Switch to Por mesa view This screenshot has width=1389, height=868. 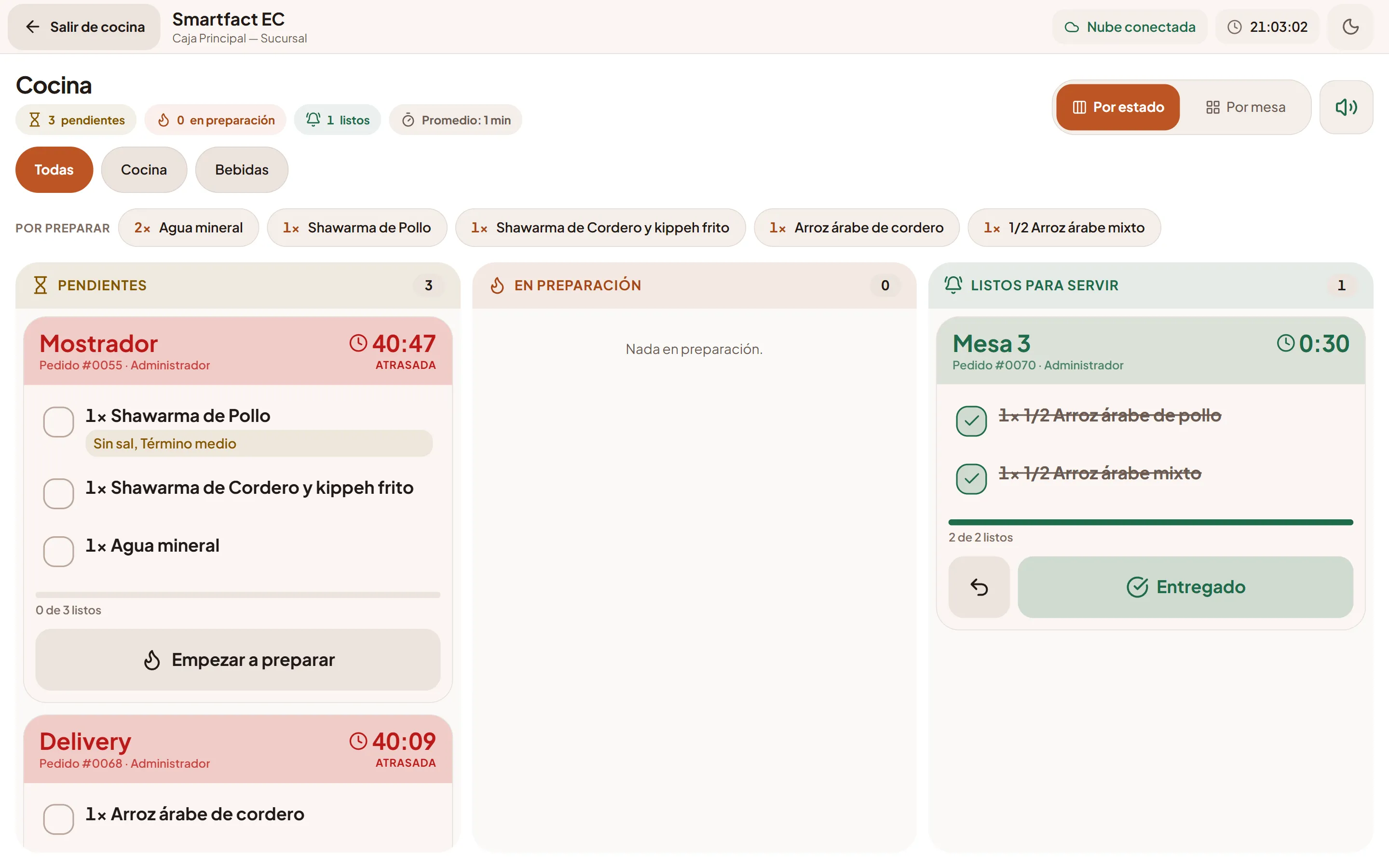pyautogui.click(x=1244, y=108)
